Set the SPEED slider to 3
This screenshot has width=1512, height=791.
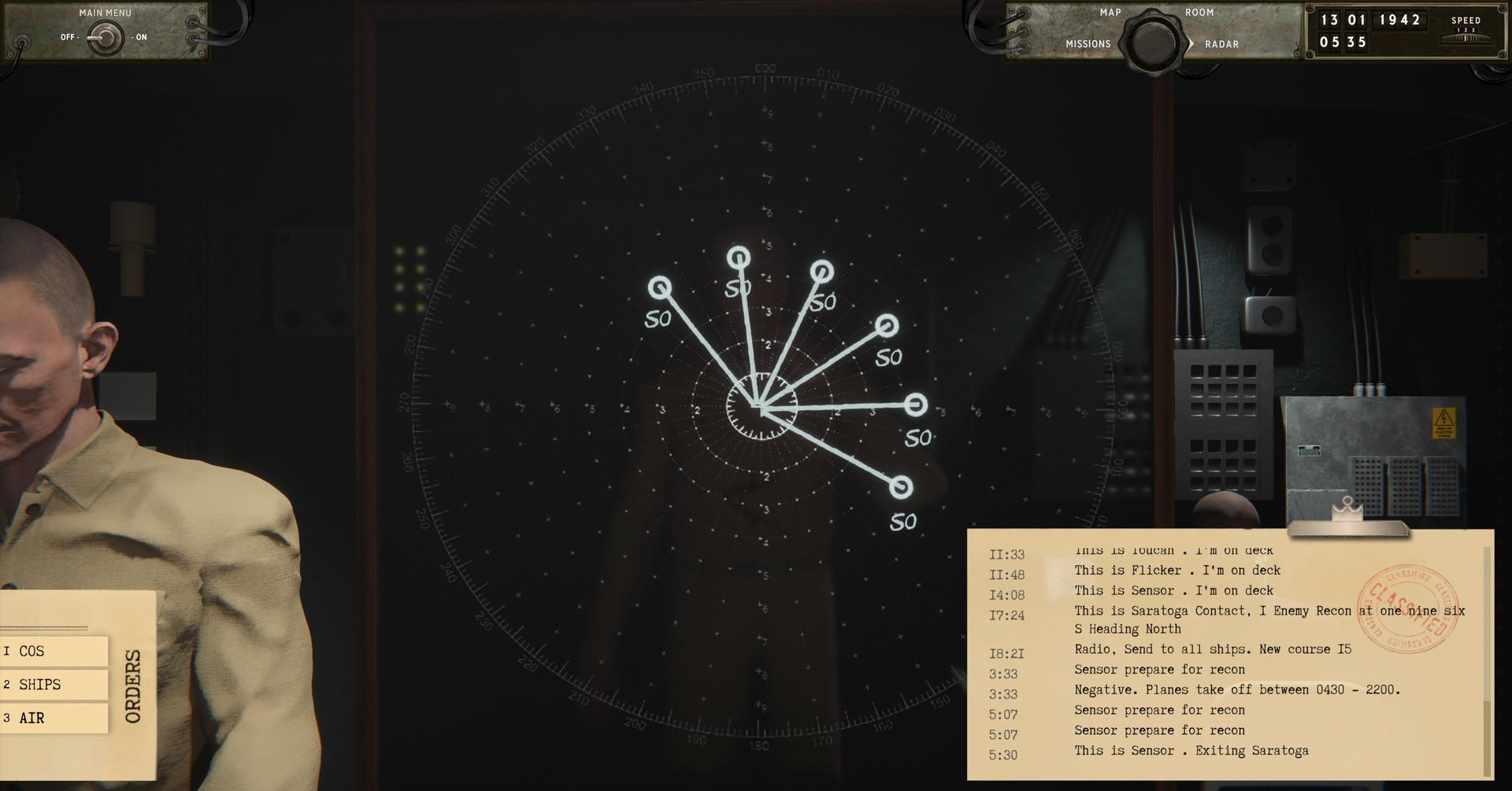tap(1475, 35)
